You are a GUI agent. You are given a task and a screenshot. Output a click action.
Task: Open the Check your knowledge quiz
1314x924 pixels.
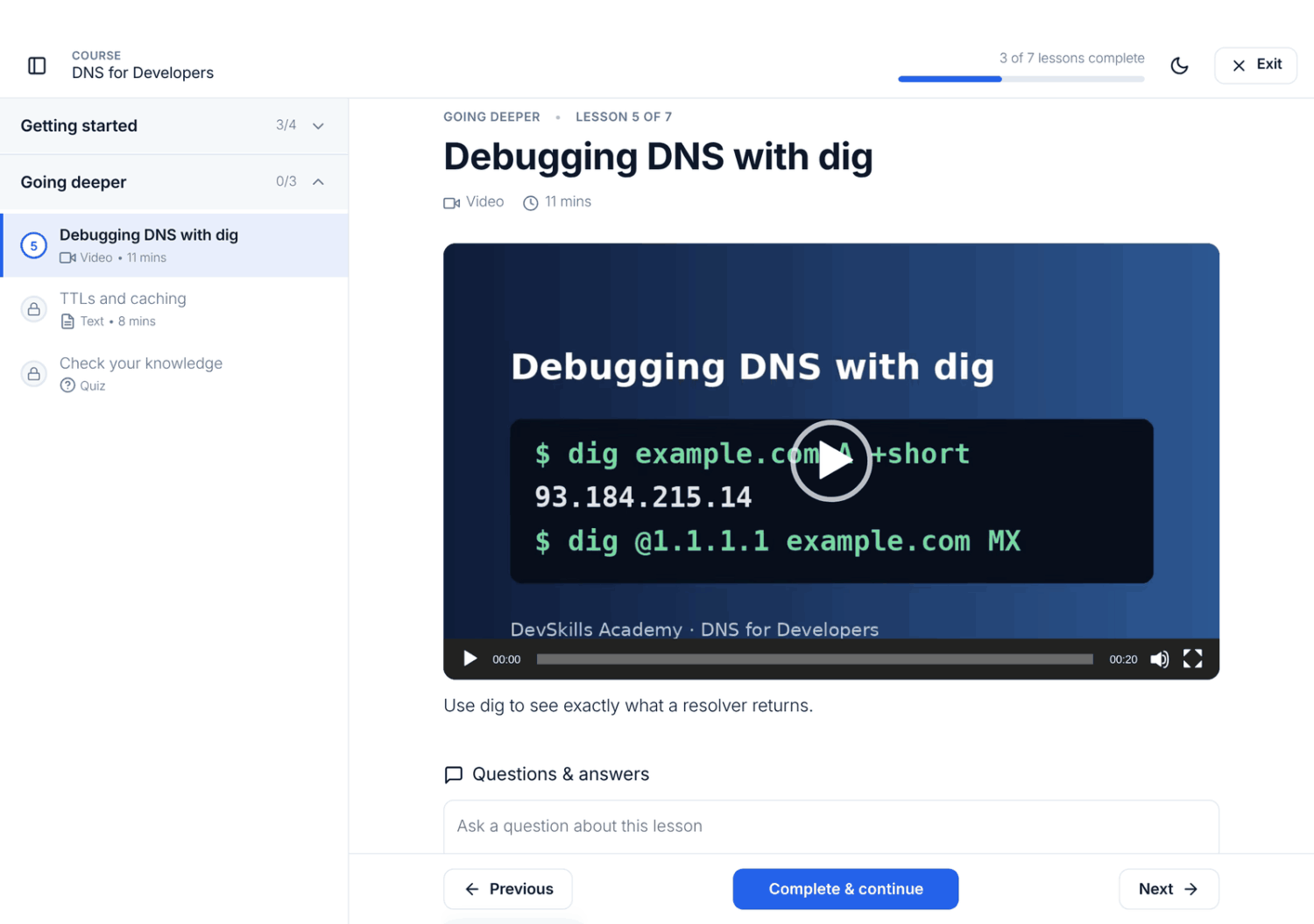[x=175, y=374]
